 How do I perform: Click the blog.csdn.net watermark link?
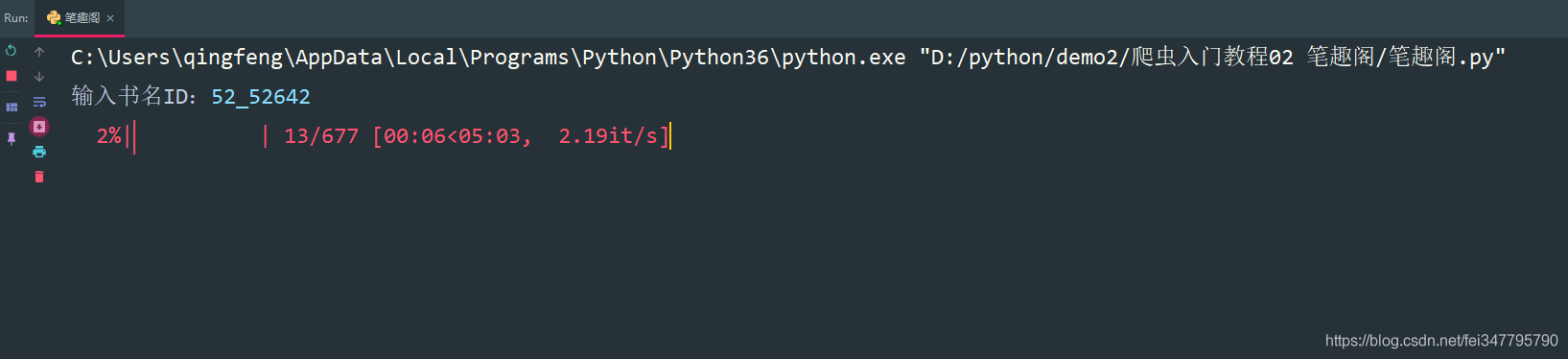tap(1441, 341)
